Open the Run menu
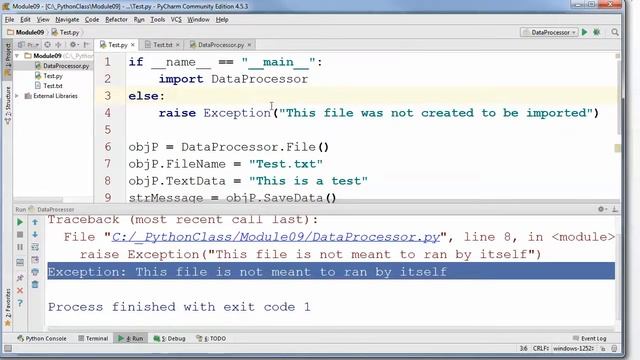 [139, 20]
